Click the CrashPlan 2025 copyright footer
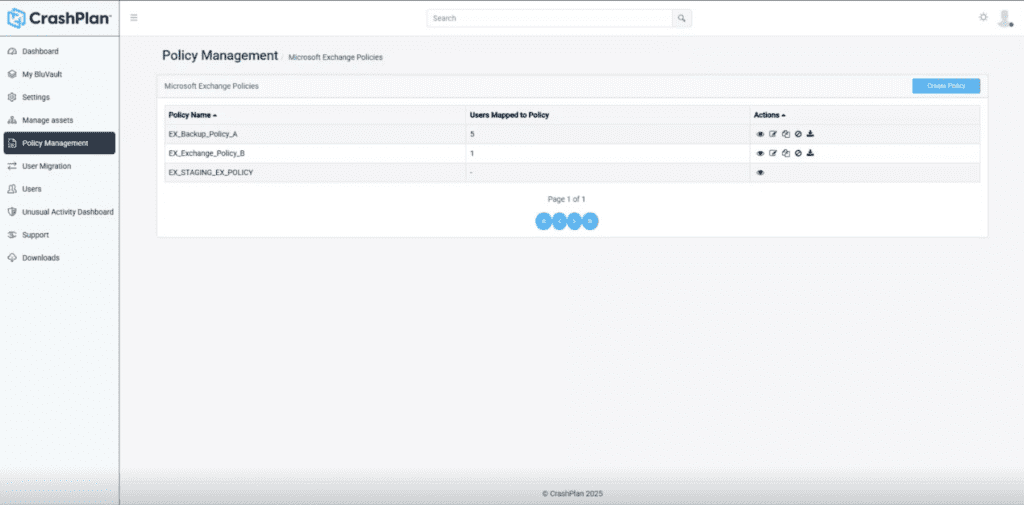 [x=572, y=494]
